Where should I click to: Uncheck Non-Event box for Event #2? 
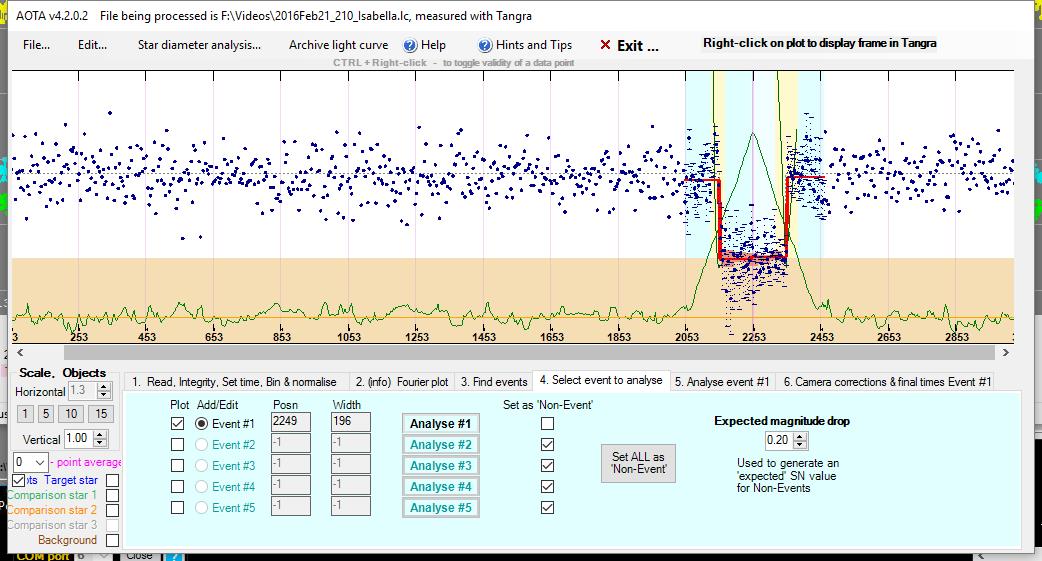(x=548, y=445)
